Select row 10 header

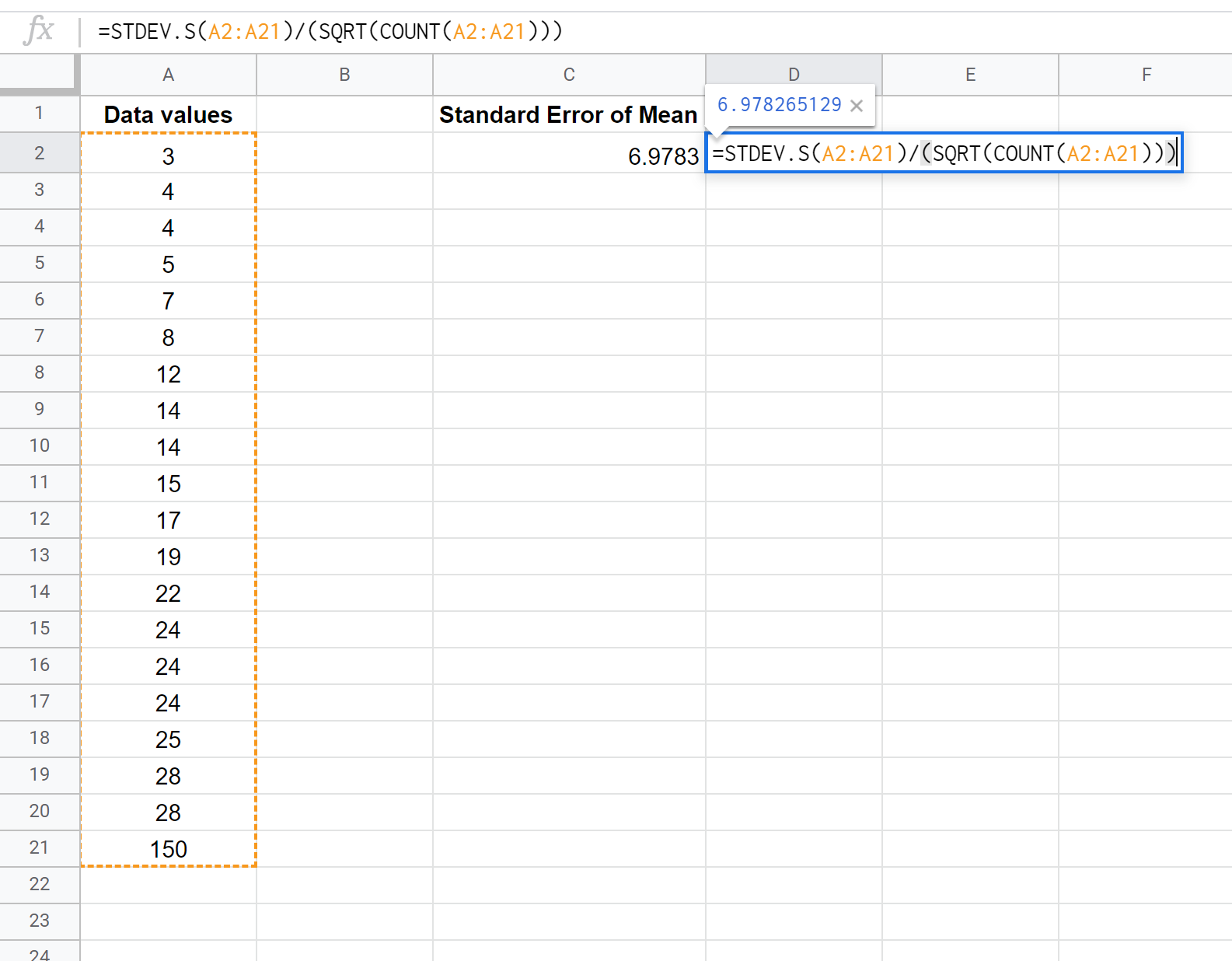click(40, 446)
